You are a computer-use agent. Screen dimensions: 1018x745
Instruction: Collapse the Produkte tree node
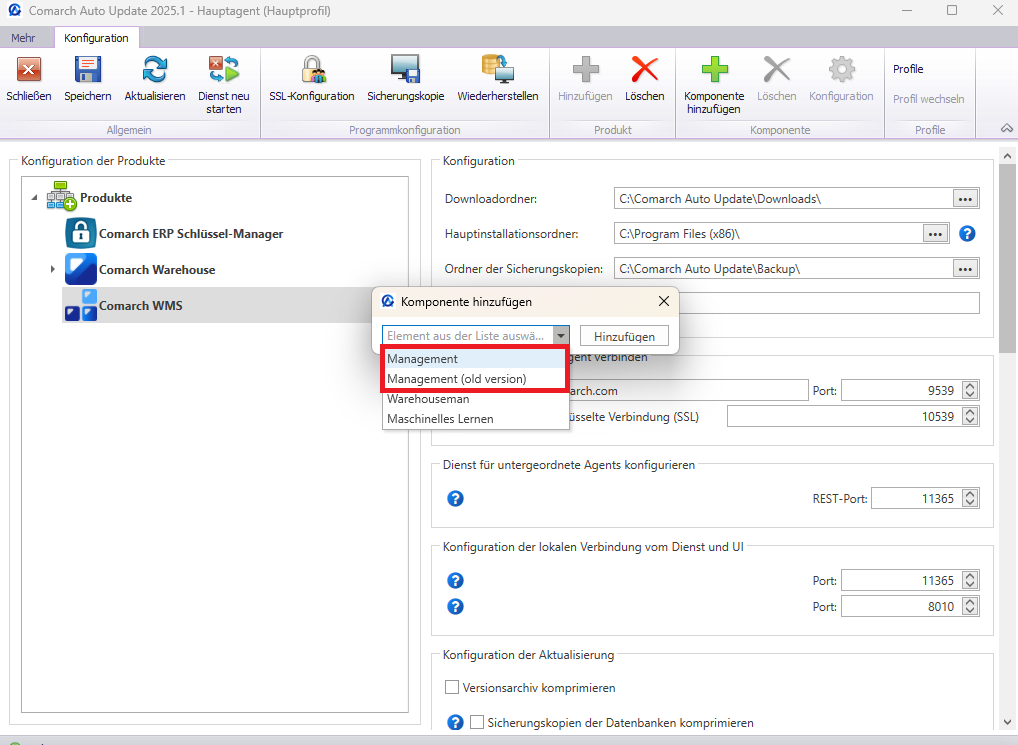[34, 197]
